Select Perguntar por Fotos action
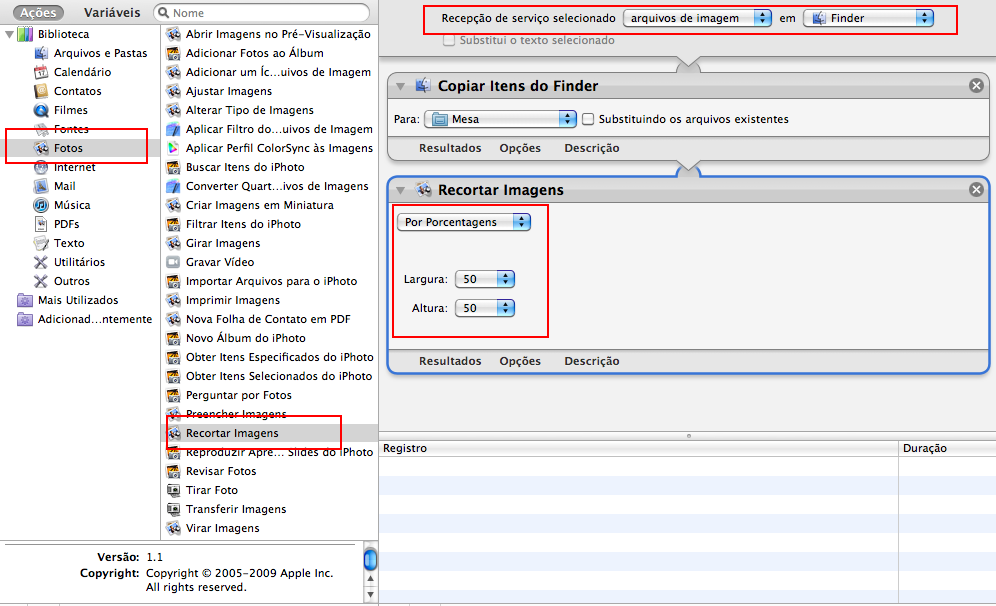Image resolution: width=996 pixels, height=606 pixels. click(x=239, y=395)
